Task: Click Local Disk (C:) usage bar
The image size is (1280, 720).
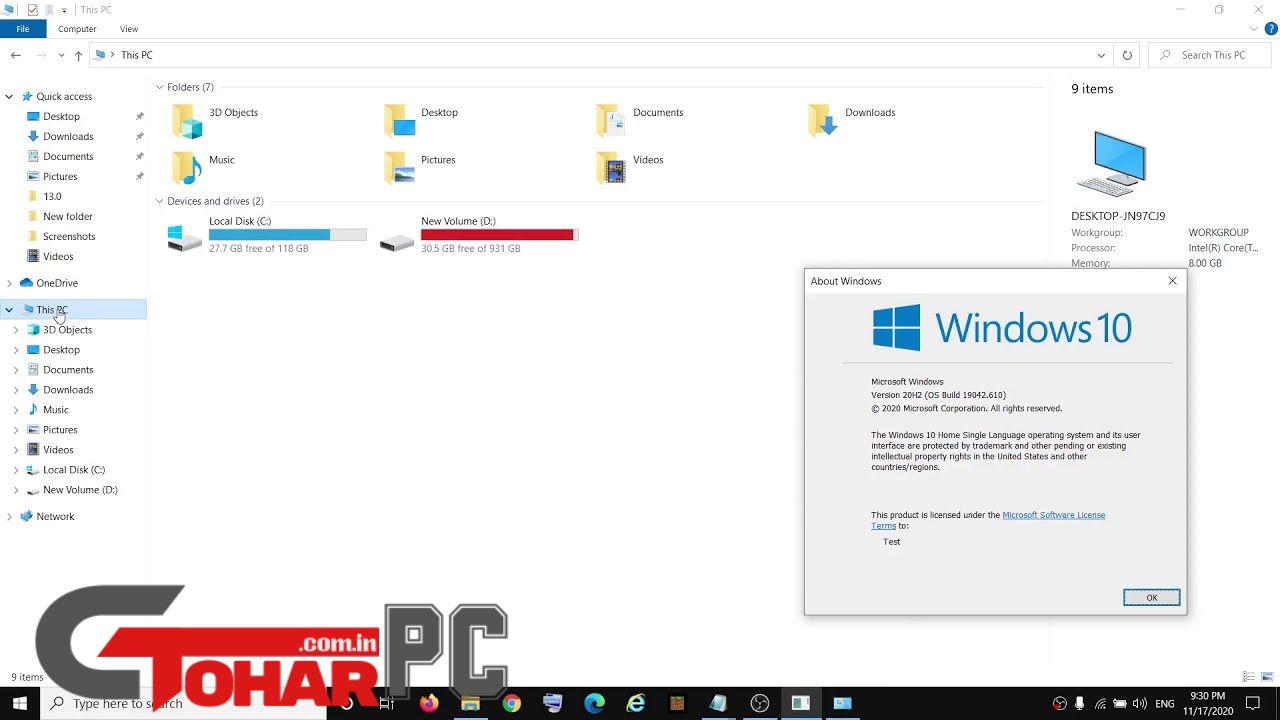Action: pos(288,235)
